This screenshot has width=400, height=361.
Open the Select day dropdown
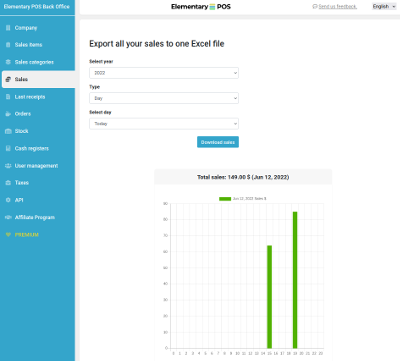[x=164, y=124]
